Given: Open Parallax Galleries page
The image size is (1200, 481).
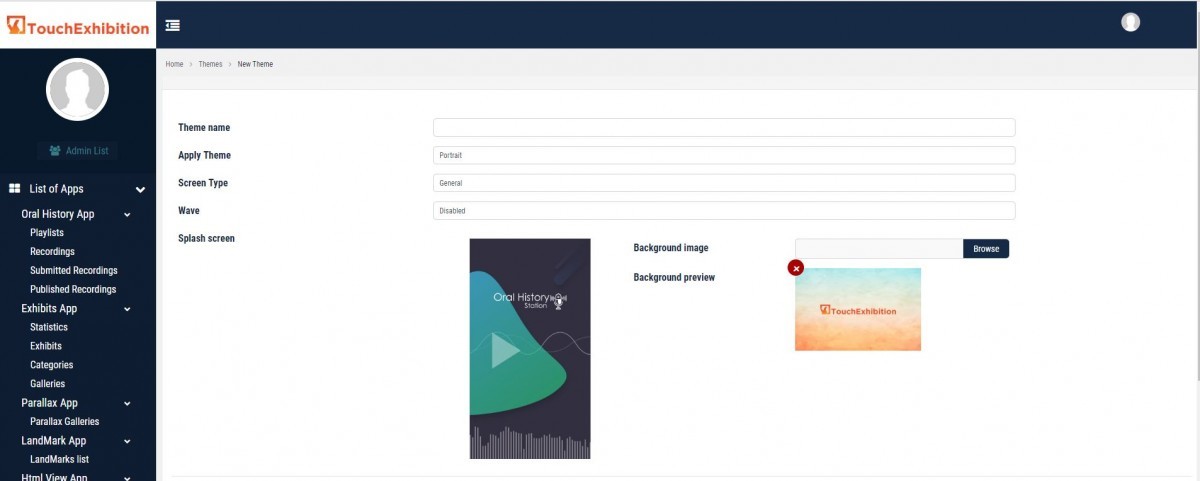Looking at the screenshot, I should 64,422.
